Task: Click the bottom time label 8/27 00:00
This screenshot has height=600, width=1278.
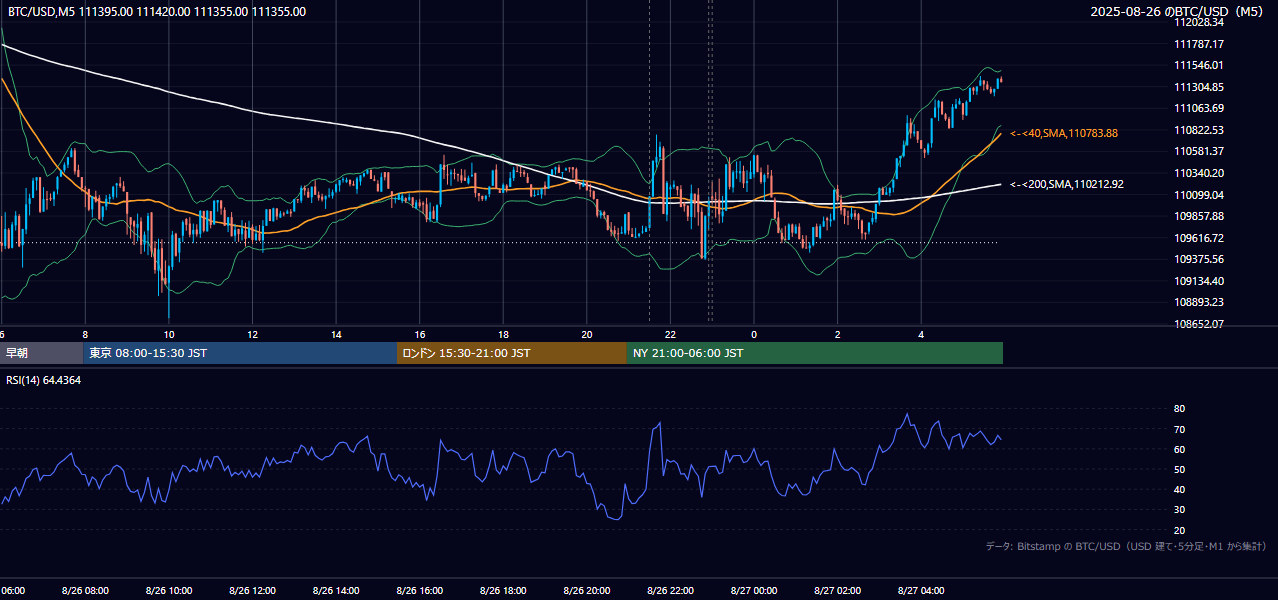Action: (x=754, y=591)
